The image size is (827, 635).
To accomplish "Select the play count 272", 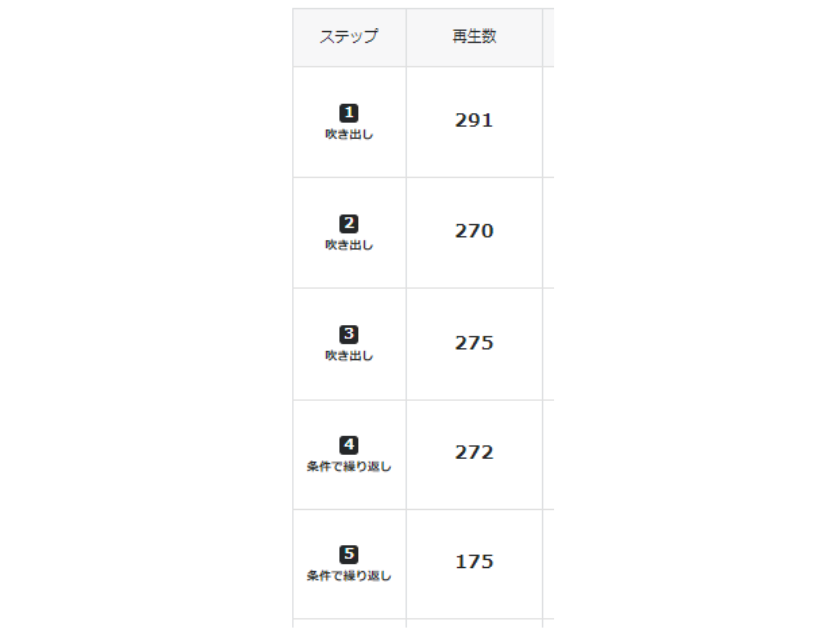I will click(x=474, y=453).
